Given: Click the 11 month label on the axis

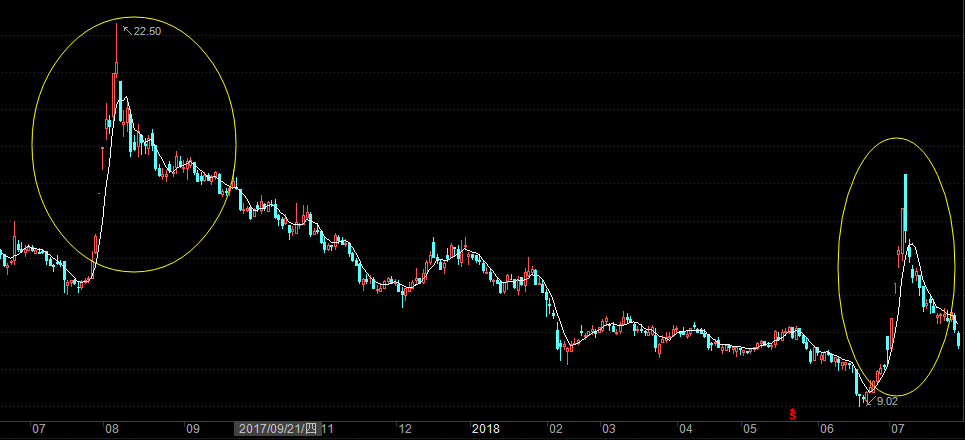Looking at the screenshot, I should click(327, 429).
